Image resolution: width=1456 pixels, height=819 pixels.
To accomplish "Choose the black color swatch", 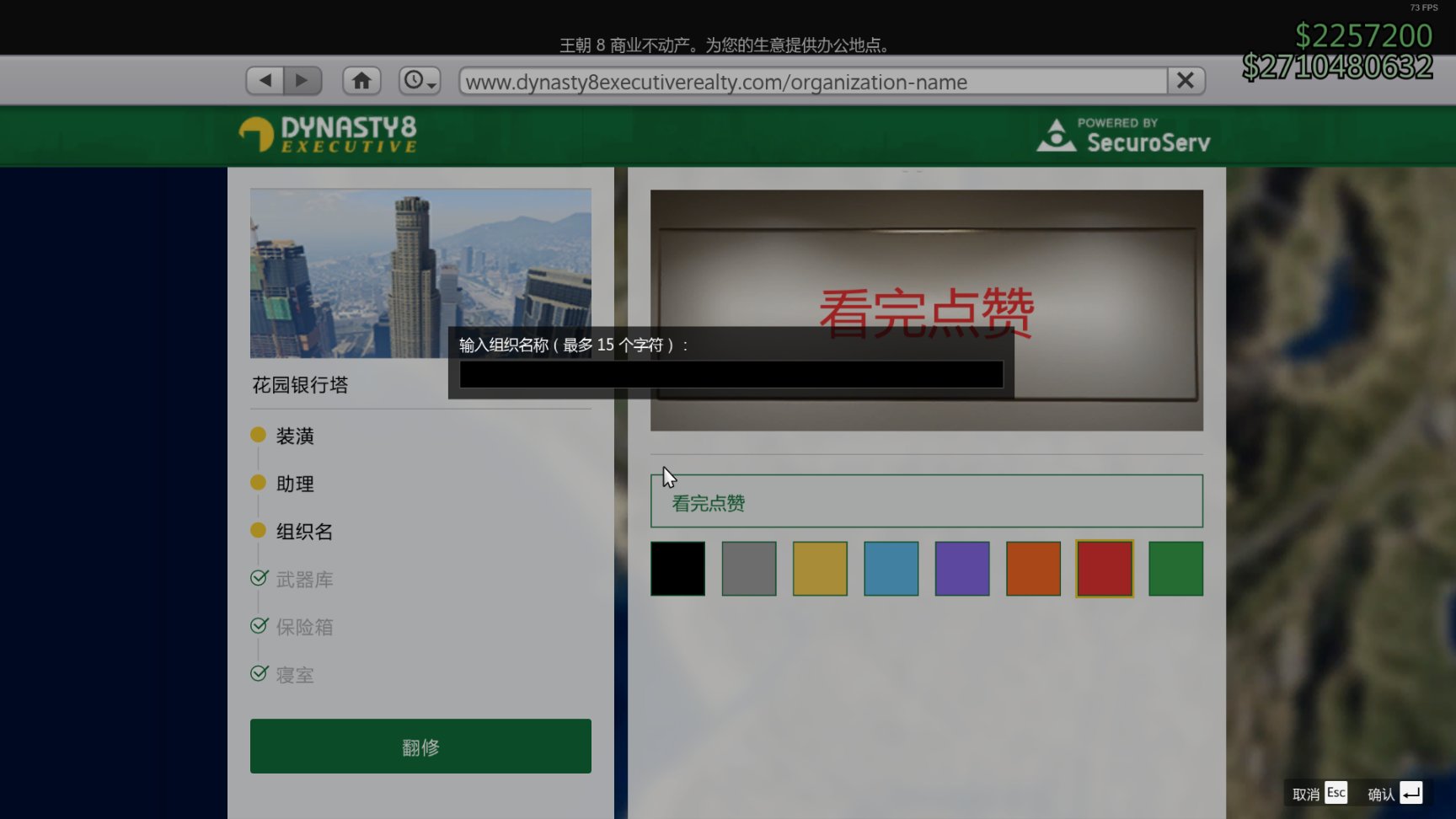I will (x=678, y=569).
